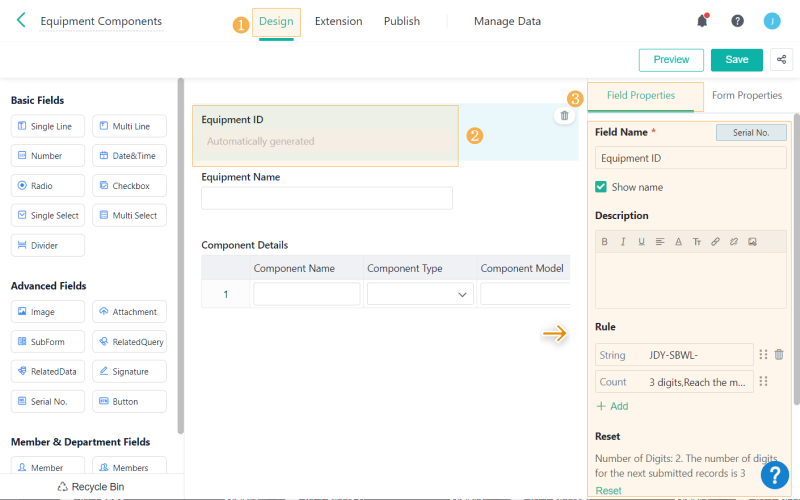Add a Radio field from Basic Fields
800x500 pixels.
pos(48,186)
